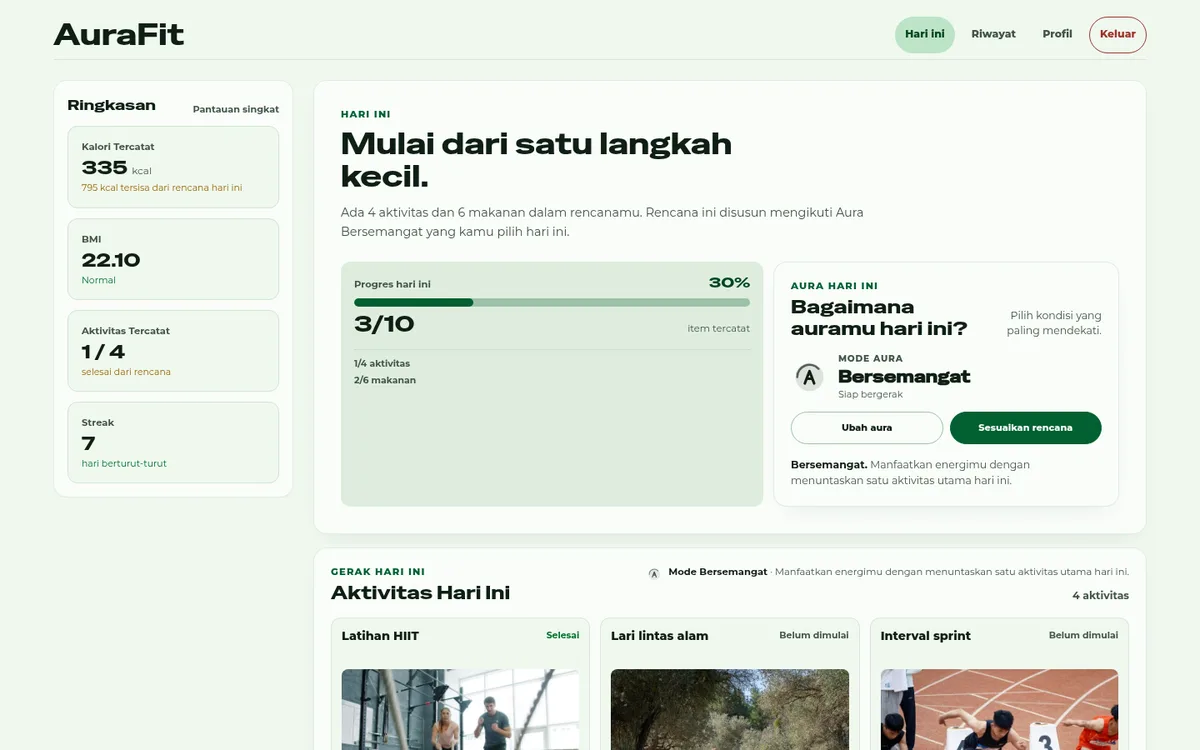
Task: Click the 1/4 aktivitas line
Action: (x=382, y=363)
